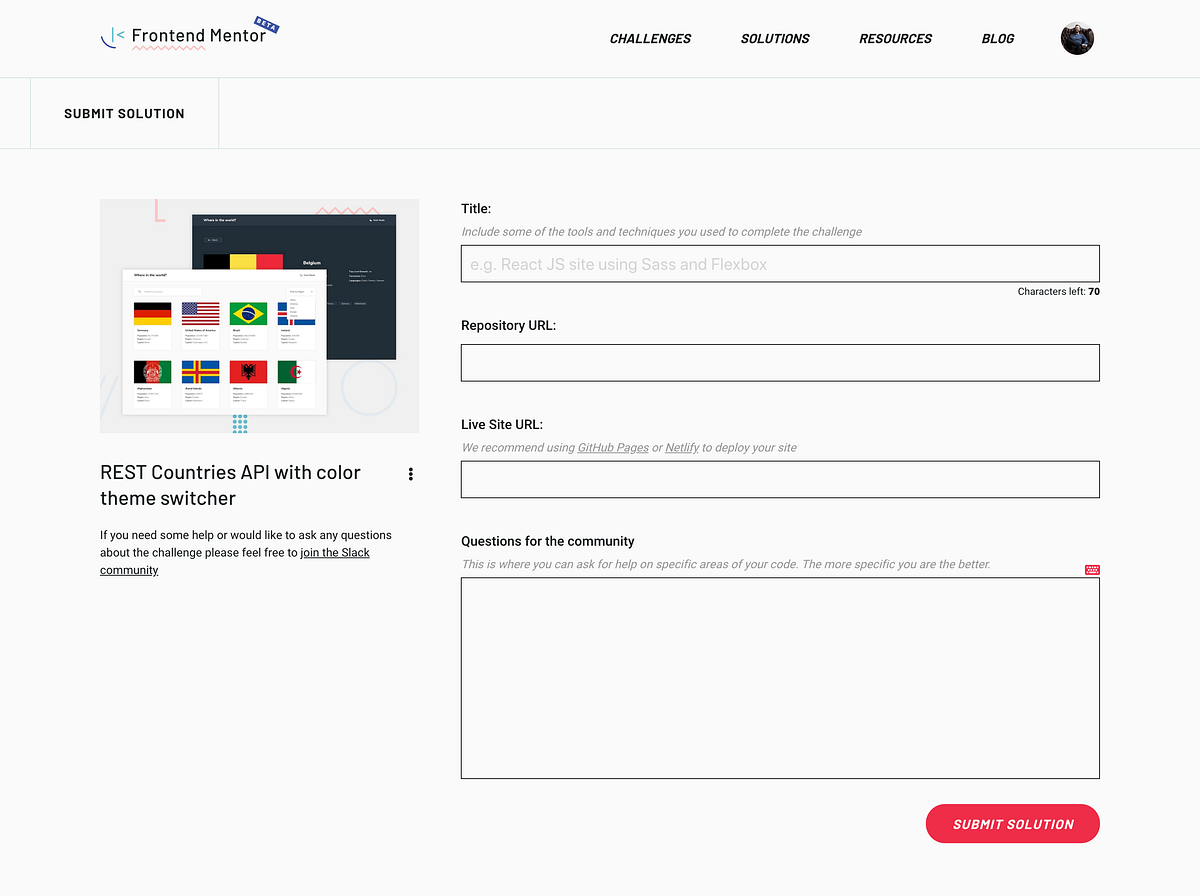Click the REST Countries challenge preview image
Screen dimensions: 1200x896
[x=259, y=315]
